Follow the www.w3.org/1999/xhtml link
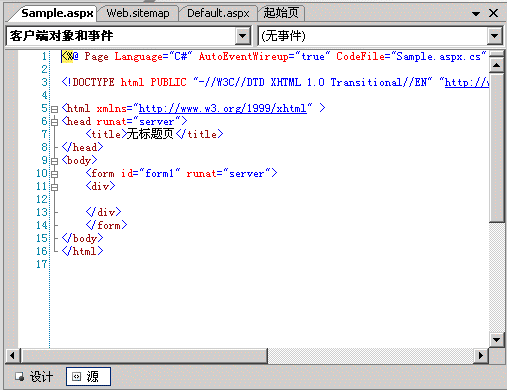The width and height of the screenshot is (507, 390). (x=223, y=109)
